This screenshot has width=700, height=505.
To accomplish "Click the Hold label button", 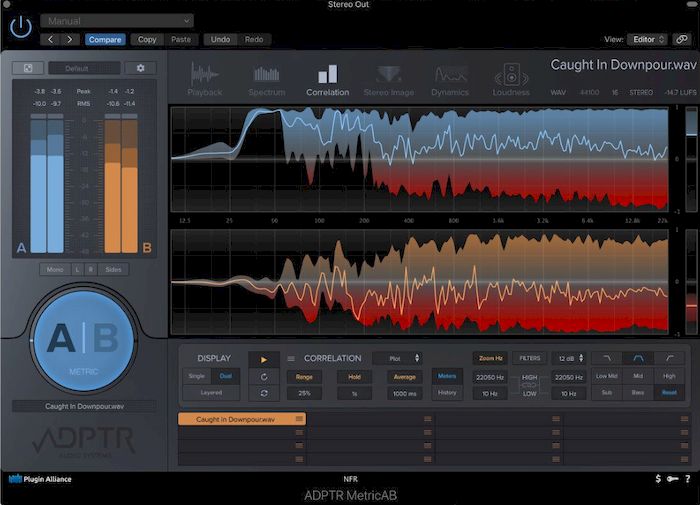I will pos(354,377).
